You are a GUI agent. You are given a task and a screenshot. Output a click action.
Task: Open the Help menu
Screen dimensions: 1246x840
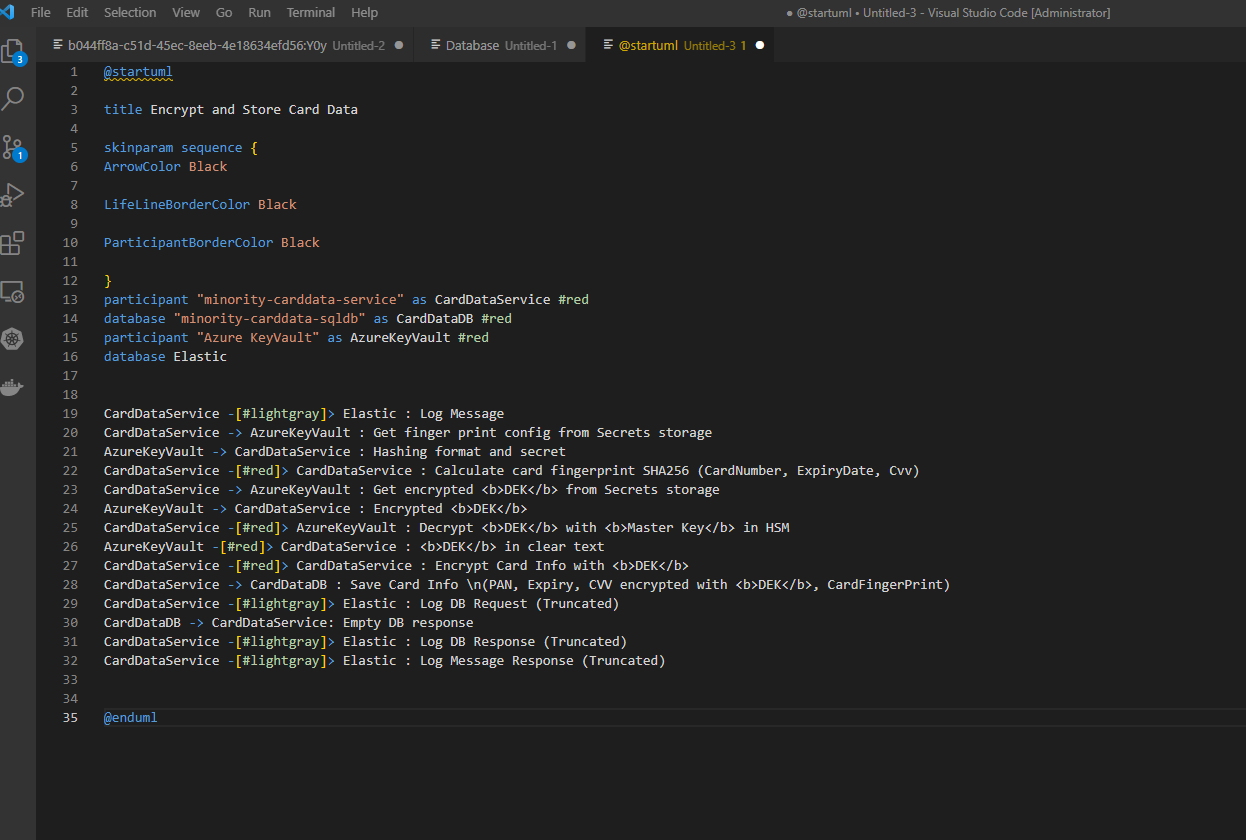coord(364,13)
